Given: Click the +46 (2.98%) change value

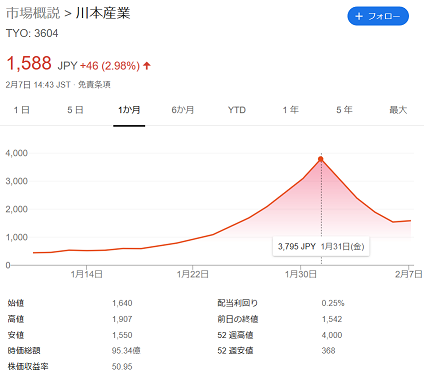Looking at the screenshot, I should point(110,66).
